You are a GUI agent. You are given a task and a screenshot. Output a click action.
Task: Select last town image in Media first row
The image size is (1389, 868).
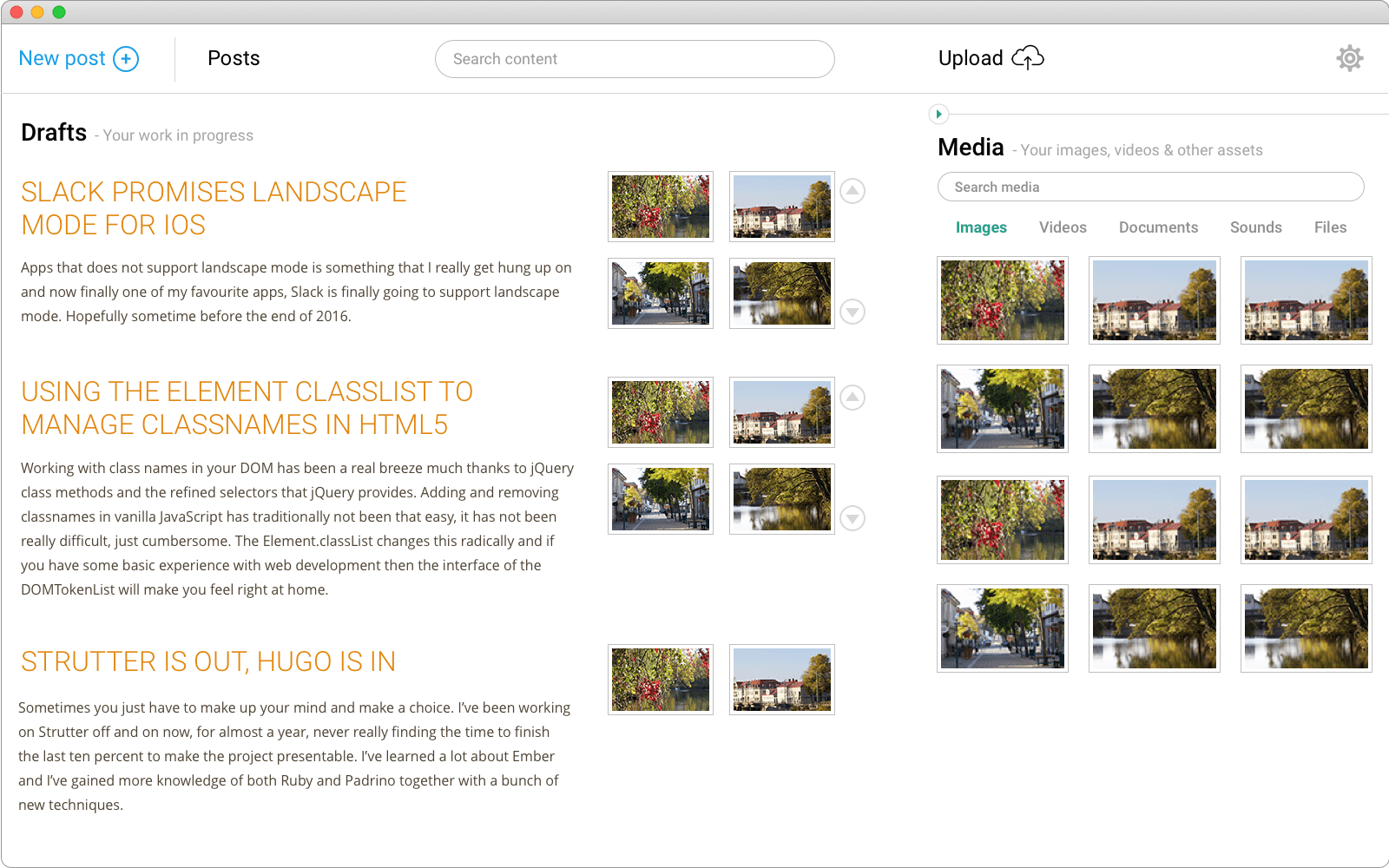(x=1307, y=300)
